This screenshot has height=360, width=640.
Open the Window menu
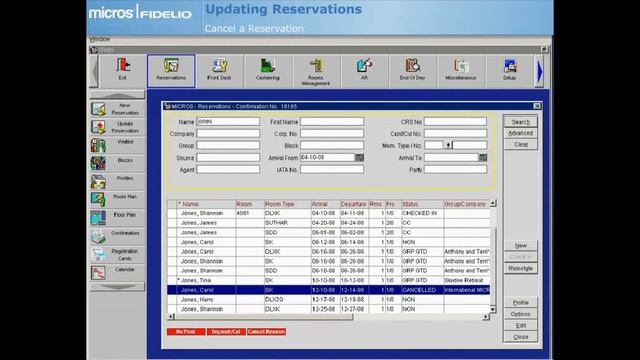click(100, 39)
